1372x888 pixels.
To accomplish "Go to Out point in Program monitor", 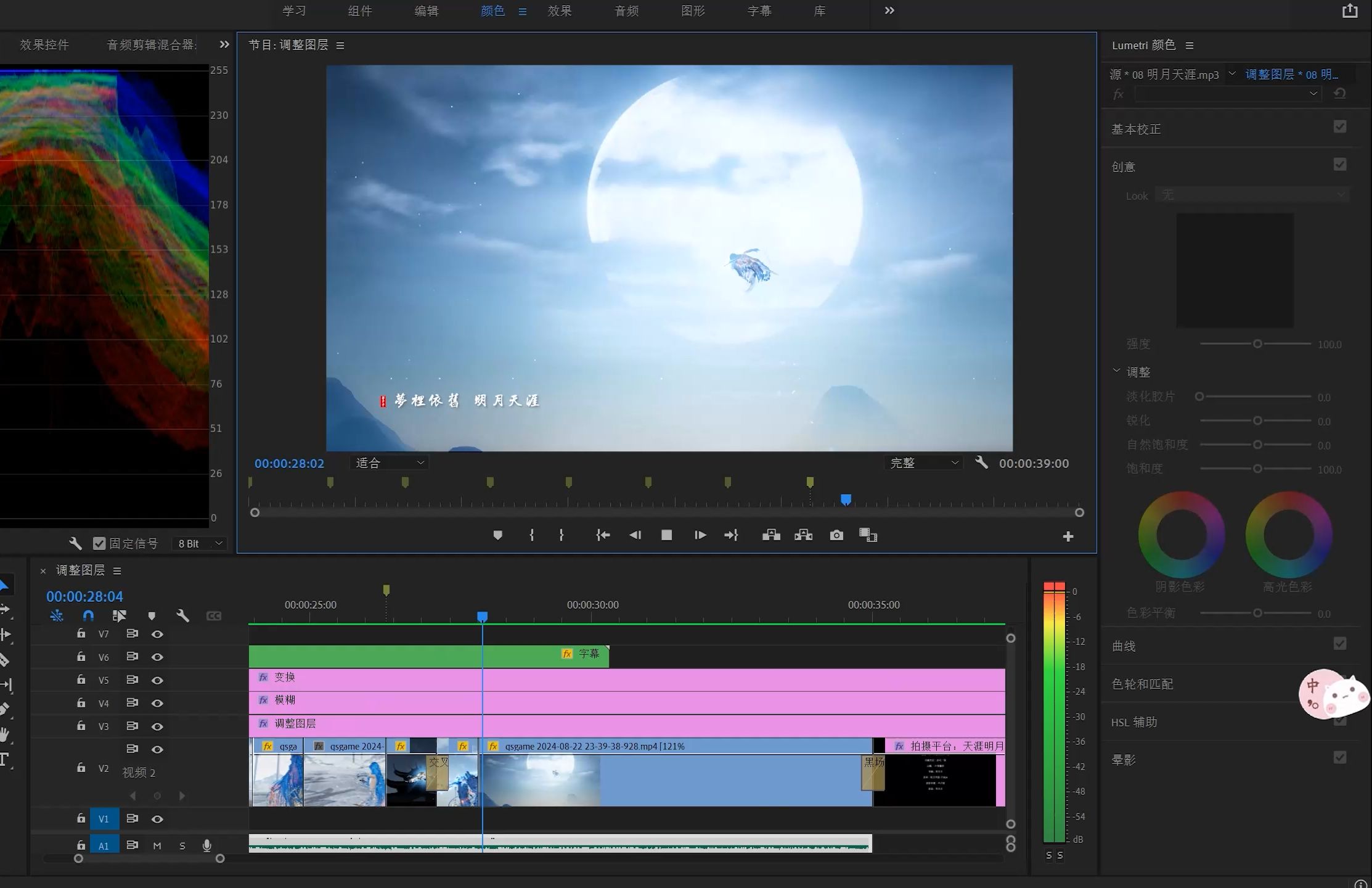I will (731, 535).
